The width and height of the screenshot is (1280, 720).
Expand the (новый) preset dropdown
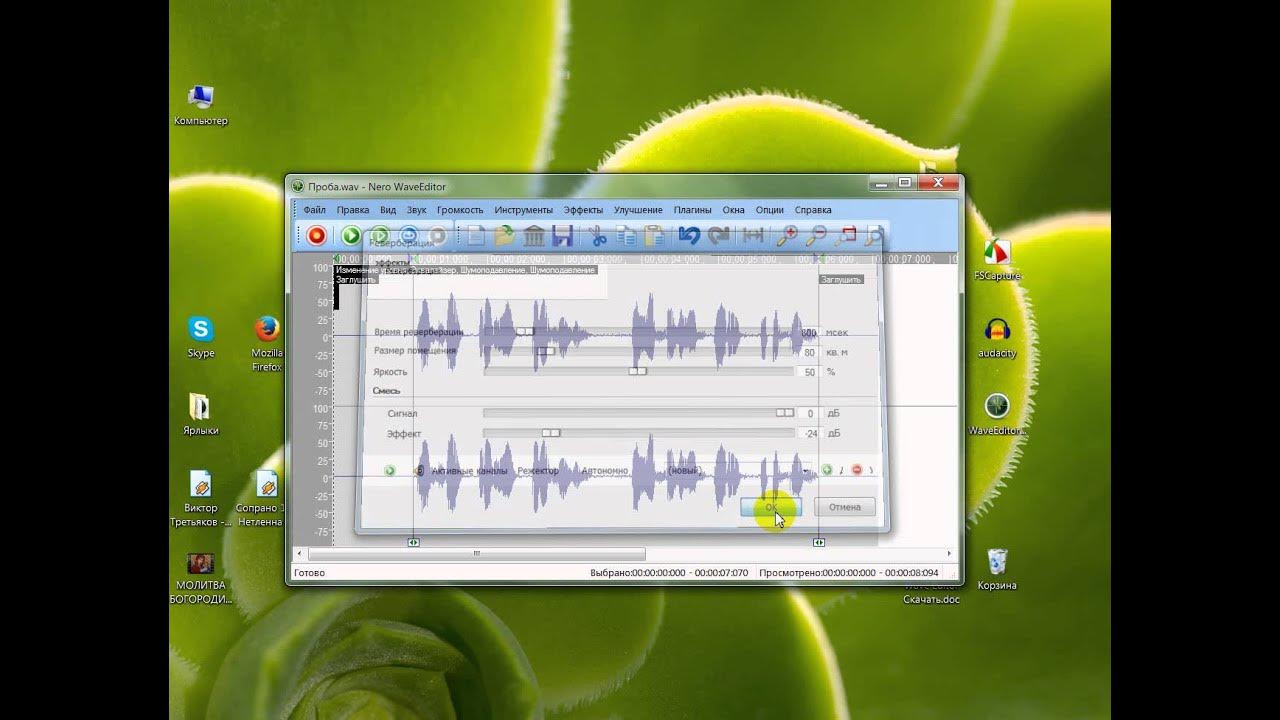[805, 470]
